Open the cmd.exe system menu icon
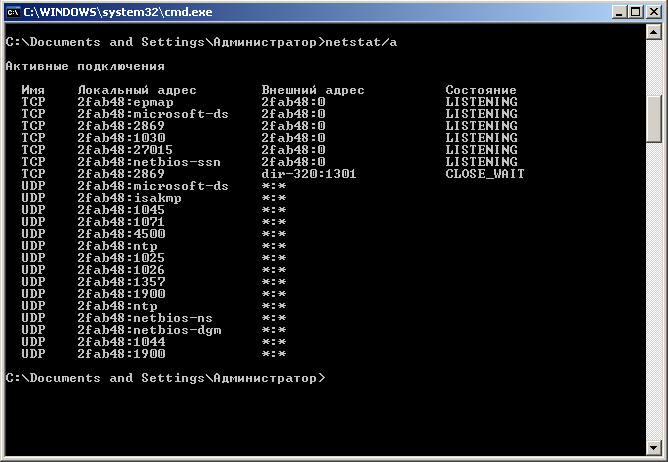668x462 pixels. 13,12
